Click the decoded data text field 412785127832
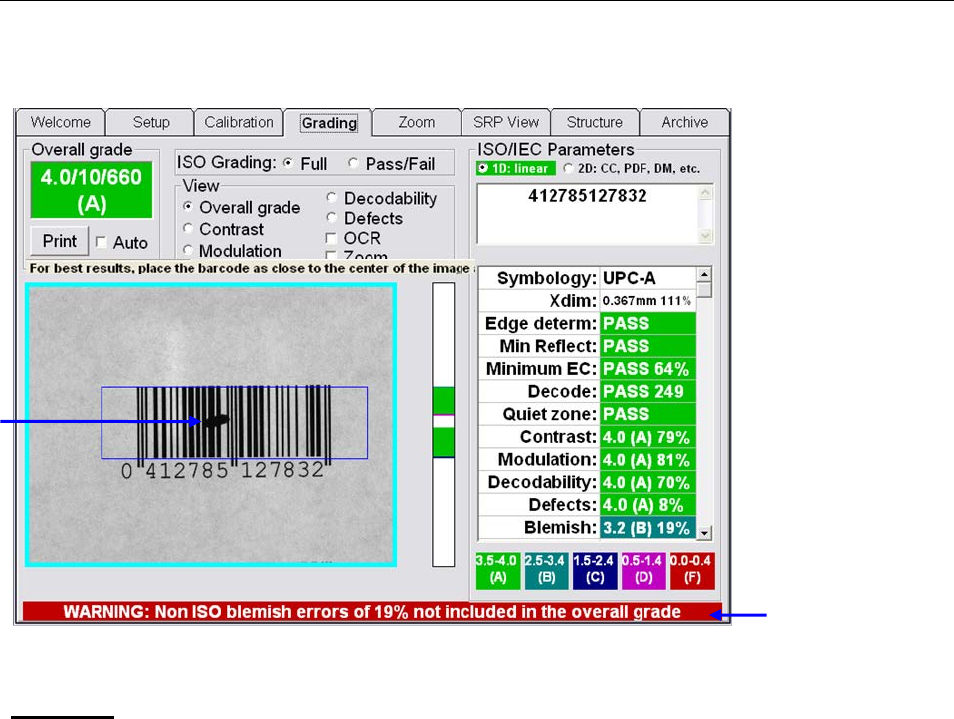The width and height of the screenshot is (954, 719). coord(587,214)
